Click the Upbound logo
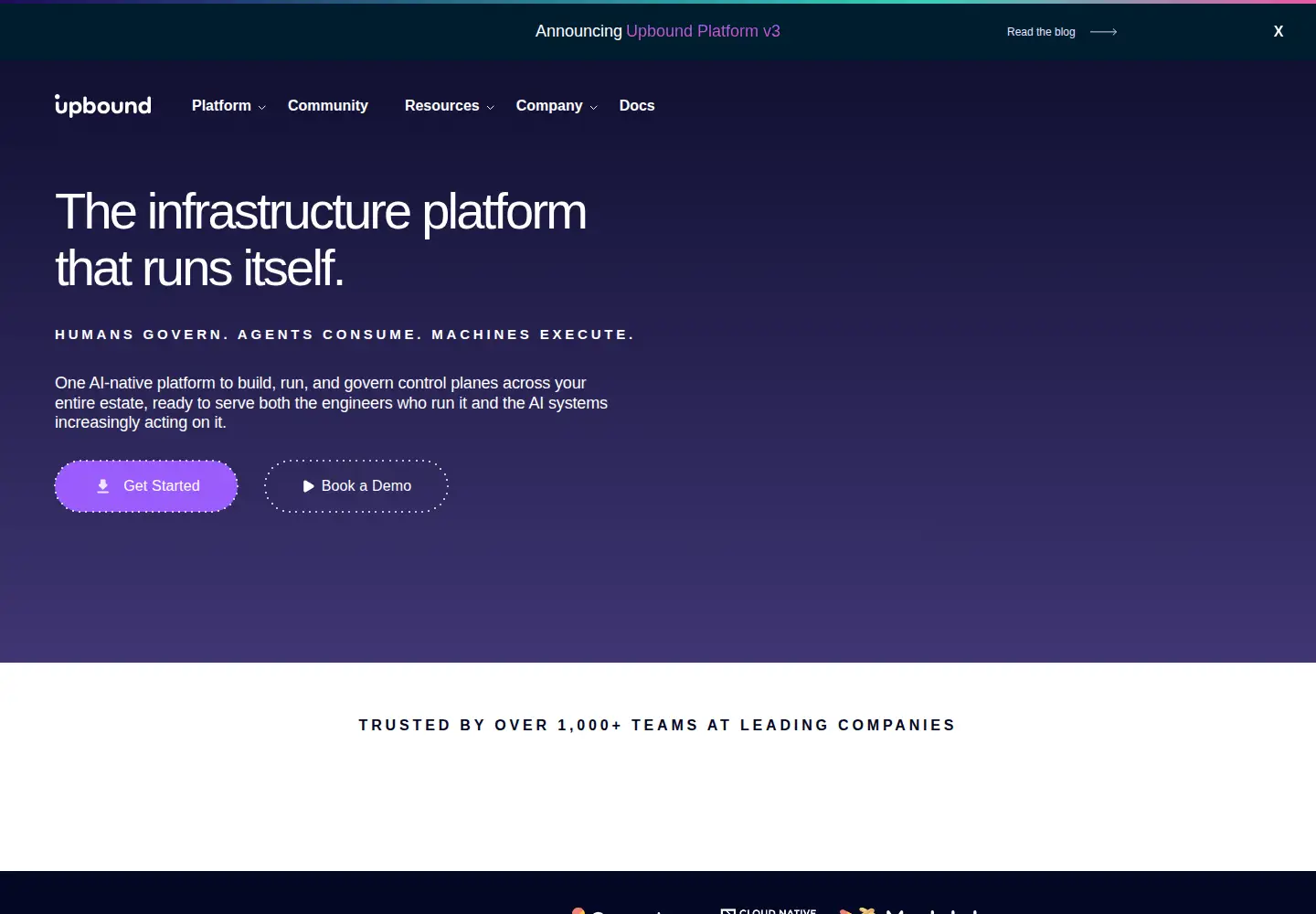 pyautogui.click(x=103, y=105)
